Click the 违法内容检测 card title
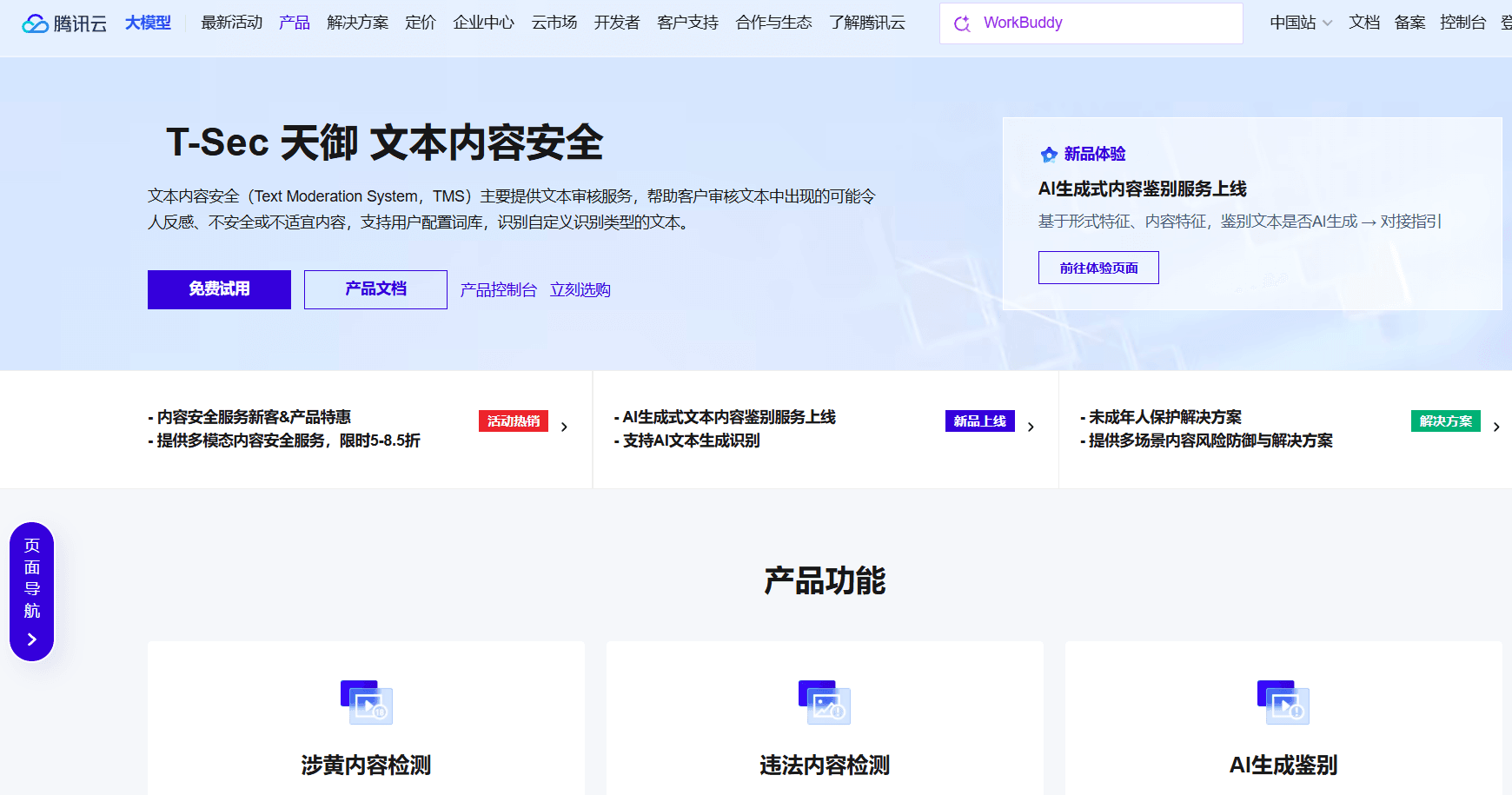This screenshot has width=1512, height=795. [x=825, y=765]
